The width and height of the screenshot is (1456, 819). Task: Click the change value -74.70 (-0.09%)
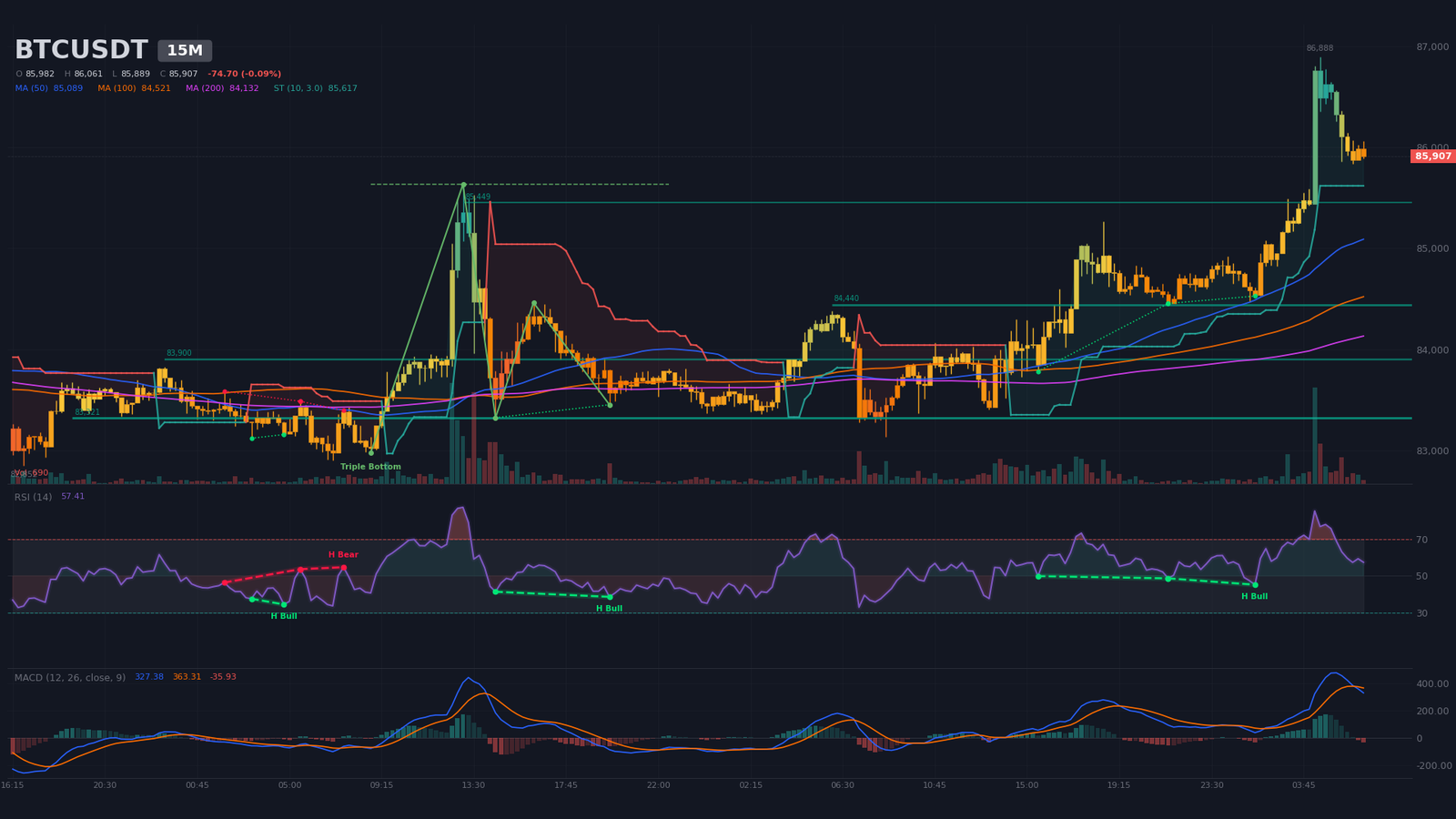[x=244, y=74]
